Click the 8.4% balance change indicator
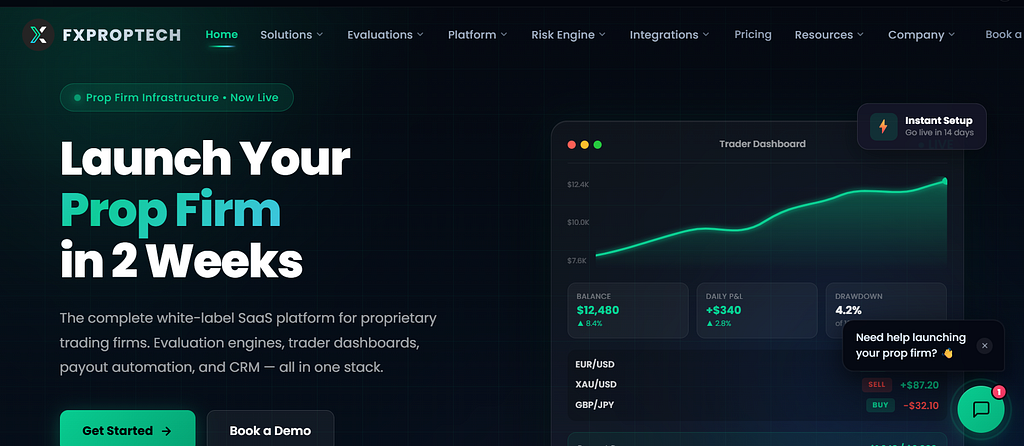Screen dimensions: 1024x446 (589, 323)
